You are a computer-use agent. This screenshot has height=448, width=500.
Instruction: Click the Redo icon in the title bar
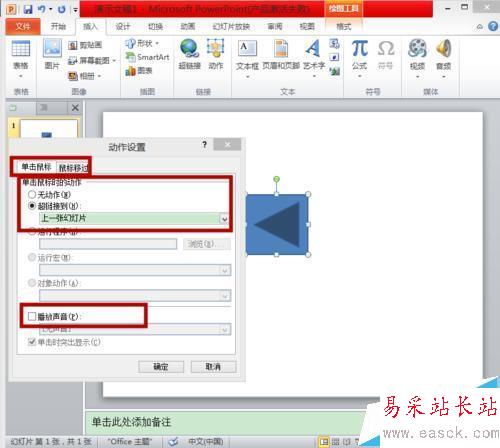tap(61, 9)
